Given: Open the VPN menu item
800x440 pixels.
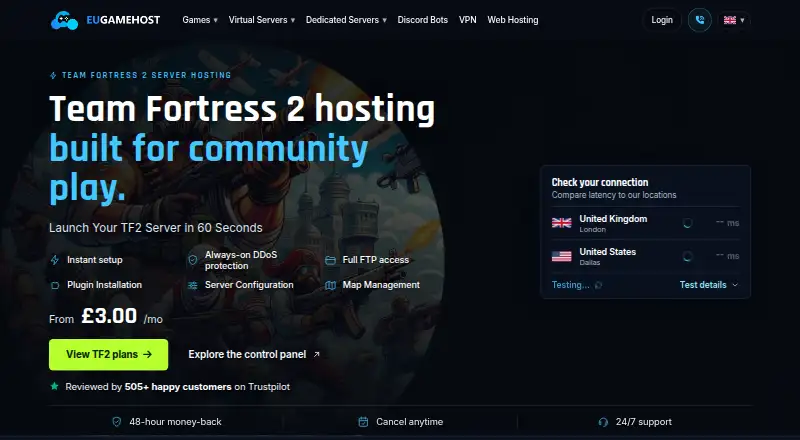Looking at the screenshot, I should 467,20.
